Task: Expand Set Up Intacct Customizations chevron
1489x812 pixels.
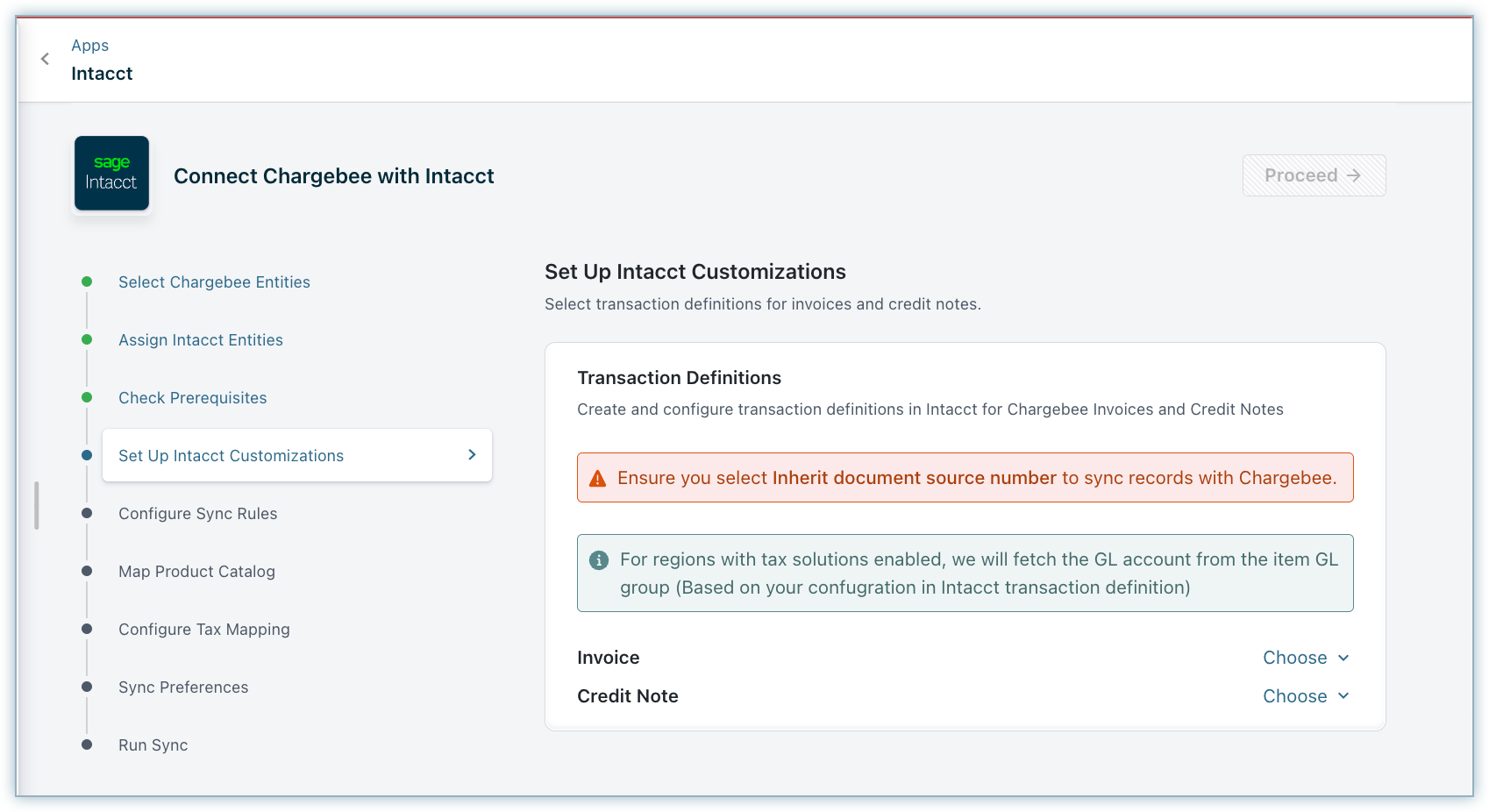Action: pyautogui.click(x=472, y=455)
